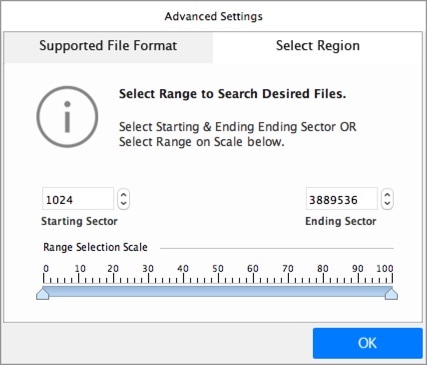The image size is (427, 365).
Task: Increment Ending Sector using the up arrow
Action: 387,195
